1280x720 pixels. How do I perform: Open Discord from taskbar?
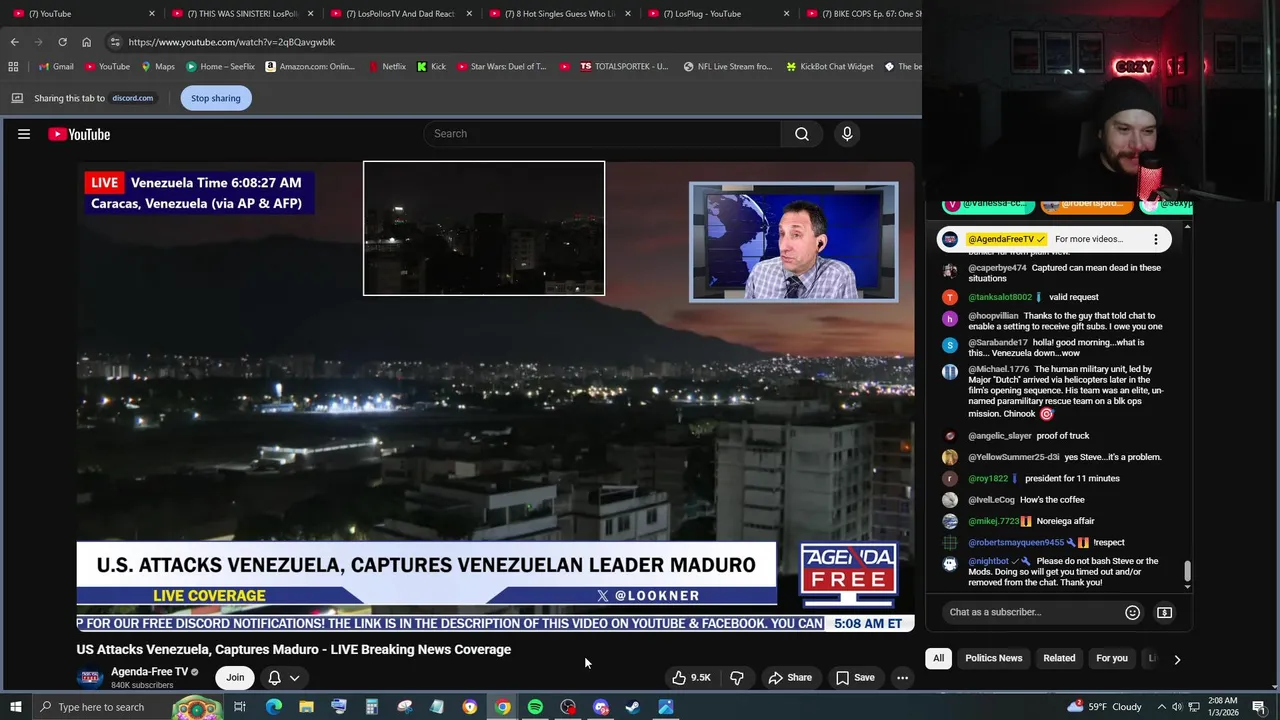point(601,707)
